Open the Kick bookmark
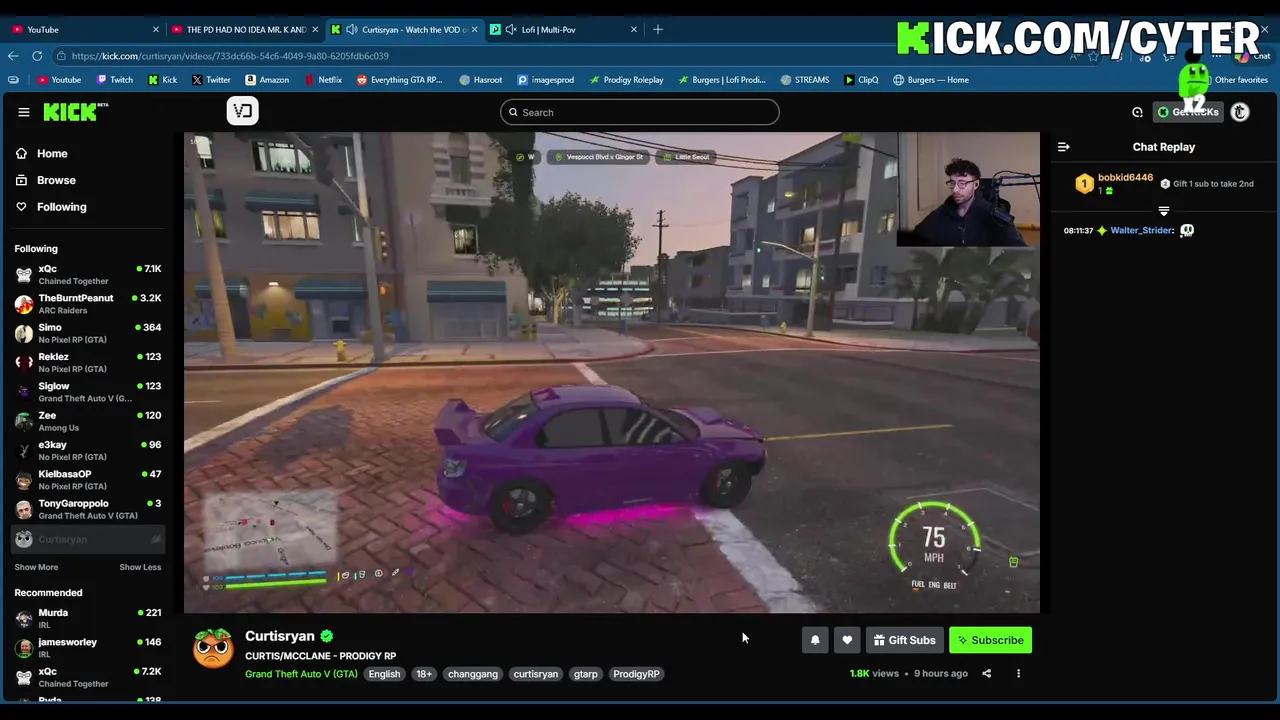The image size is (1280, 720). (x=163, y=80)
